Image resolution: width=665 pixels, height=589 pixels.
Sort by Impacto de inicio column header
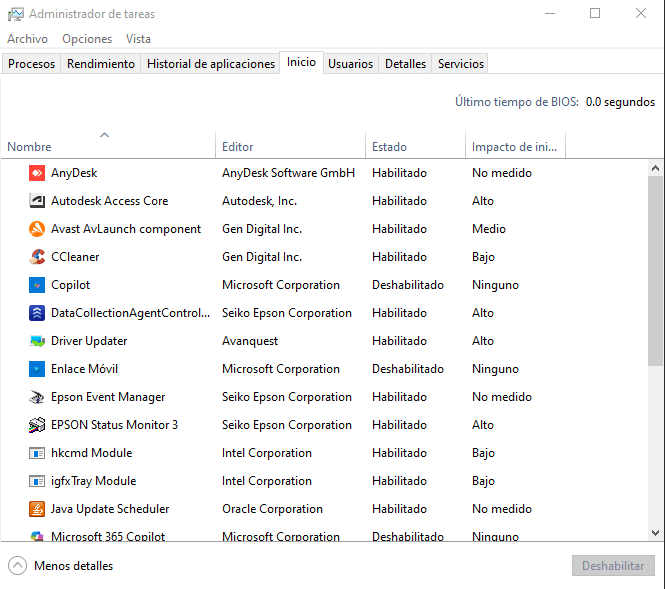pyautogui.click(x=515, y=146)
